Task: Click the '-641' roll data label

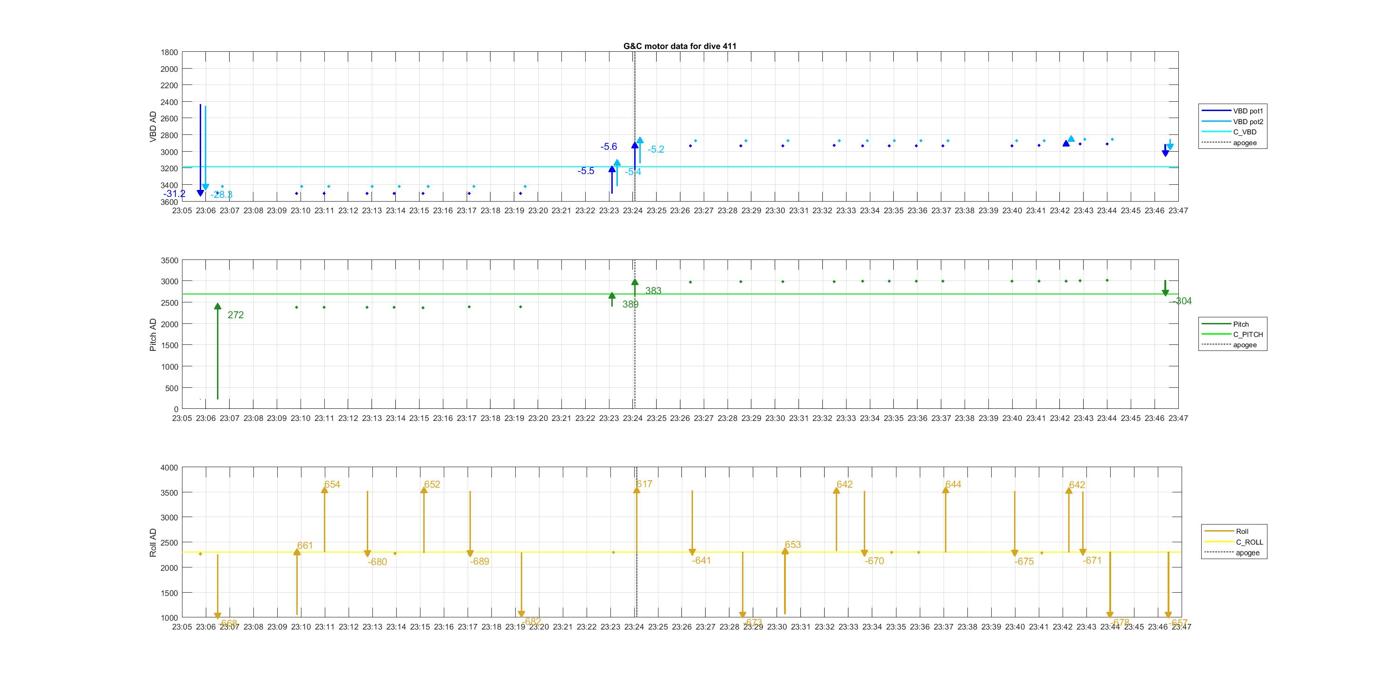Action: (x=701, y=561)
